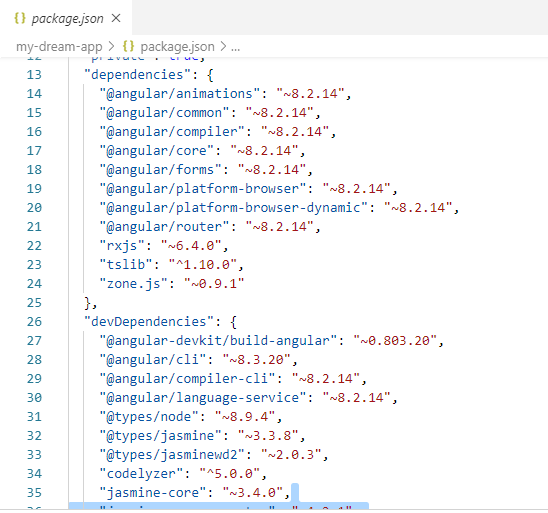The width and height of the screenshot is (548, 513).
Task: Click the "@angular/cli" key
Action: (153, 360)
